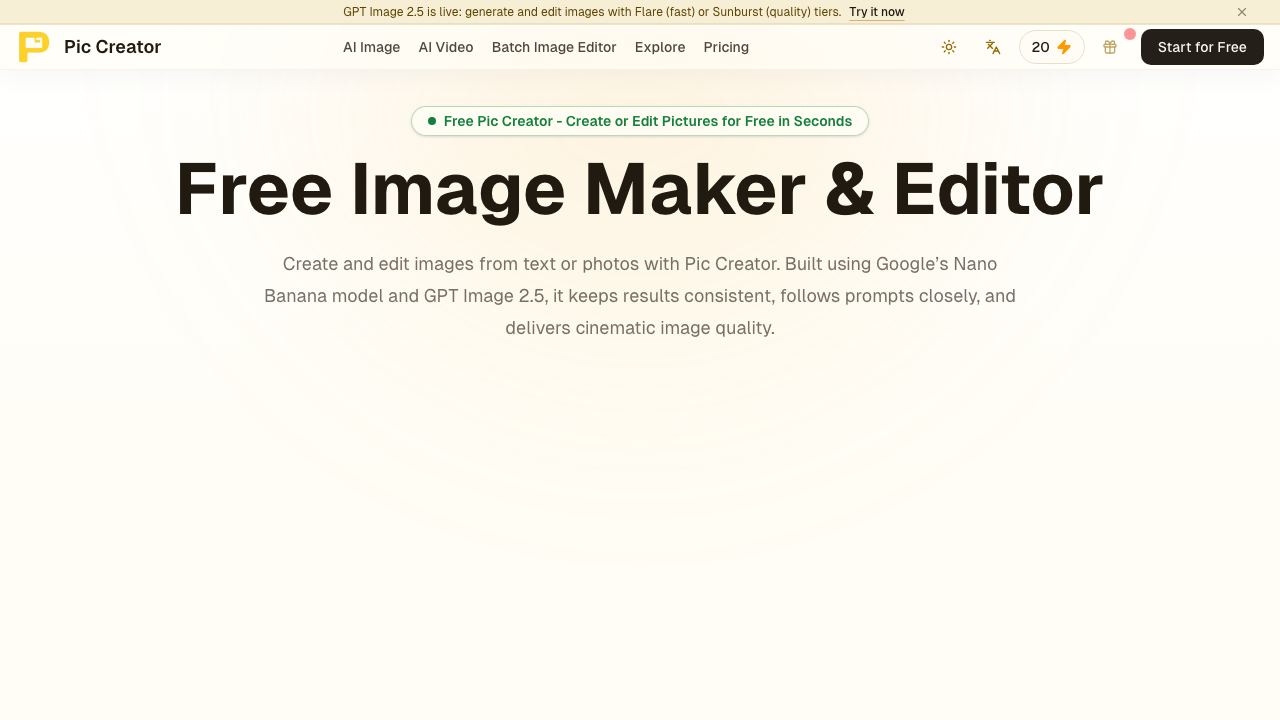Click the lightning bolt credits icon
Image resolution: width=1280 pixels, height=720 pixels.
coord(1064,47)
